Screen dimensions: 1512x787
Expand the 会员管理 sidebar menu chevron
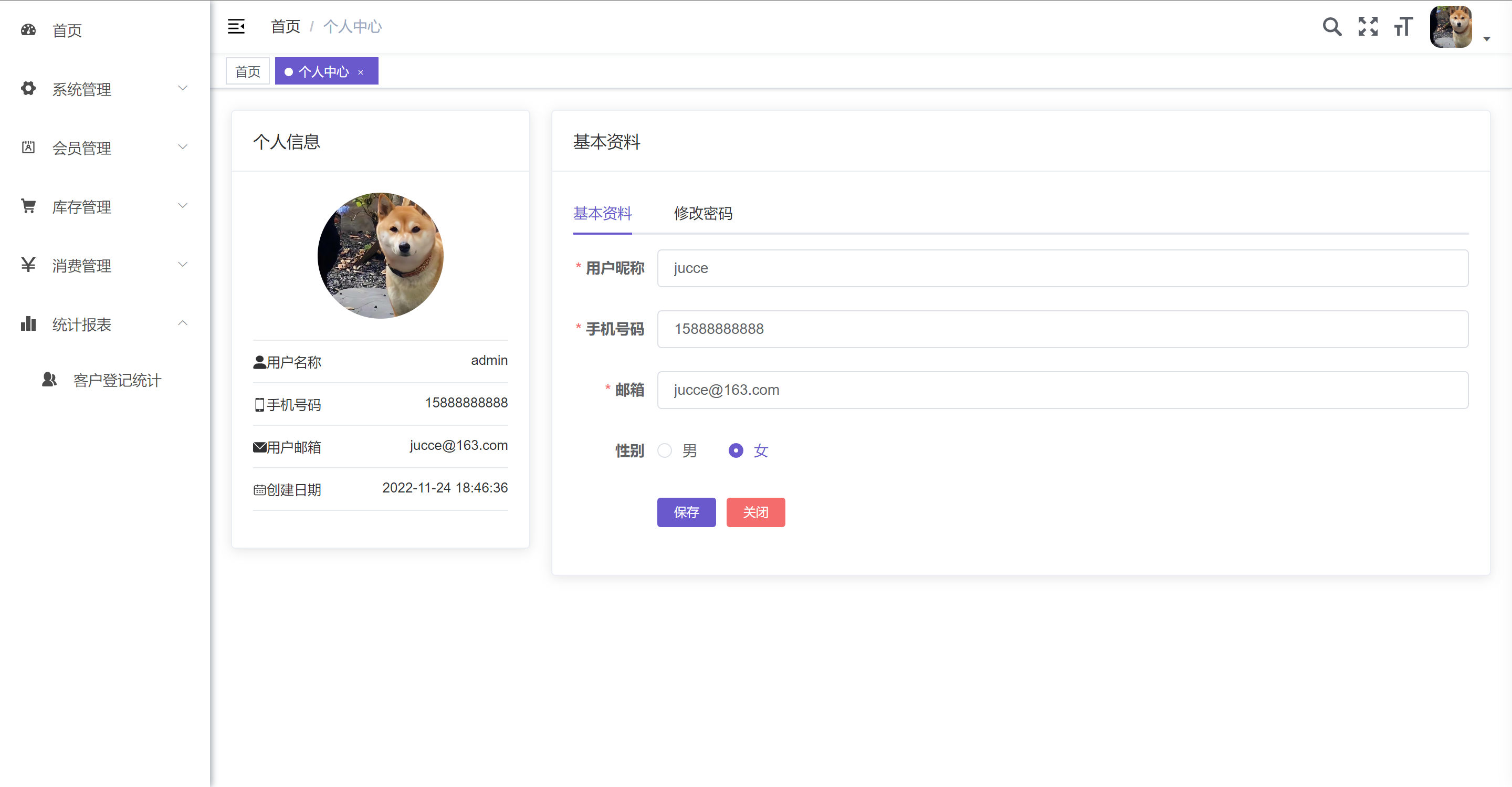coord(183,146)
